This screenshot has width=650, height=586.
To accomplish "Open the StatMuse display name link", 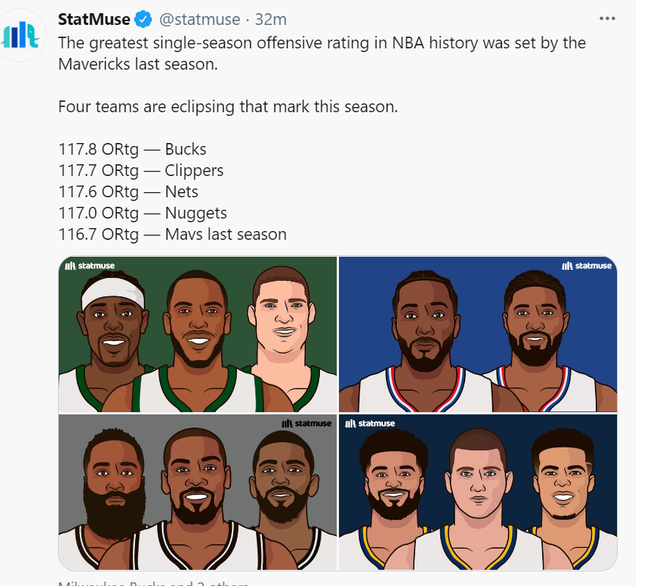I will pyautogui.click(x=94, y=19).
